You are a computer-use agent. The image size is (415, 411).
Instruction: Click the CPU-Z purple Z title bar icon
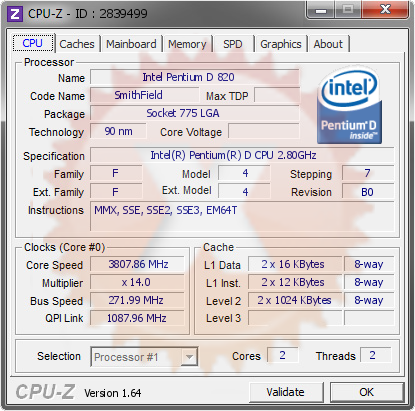(15, 14)
